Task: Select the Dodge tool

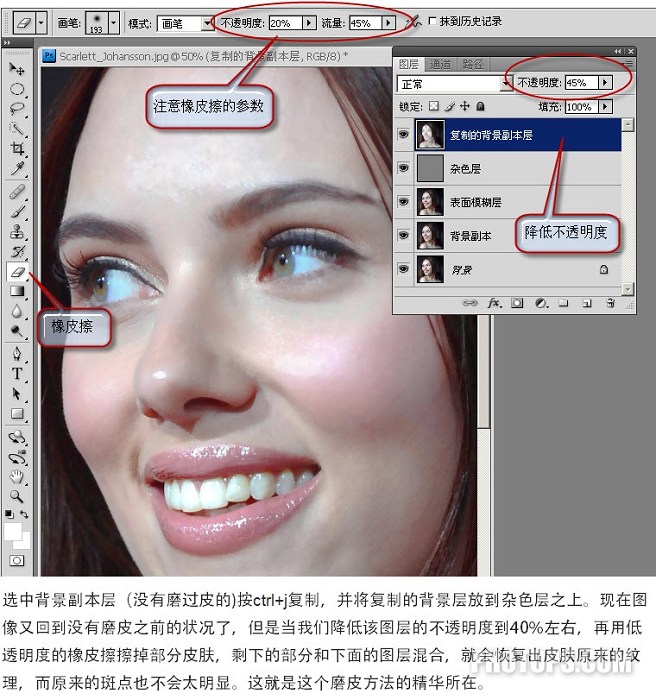Action: [x=17, y=331]
